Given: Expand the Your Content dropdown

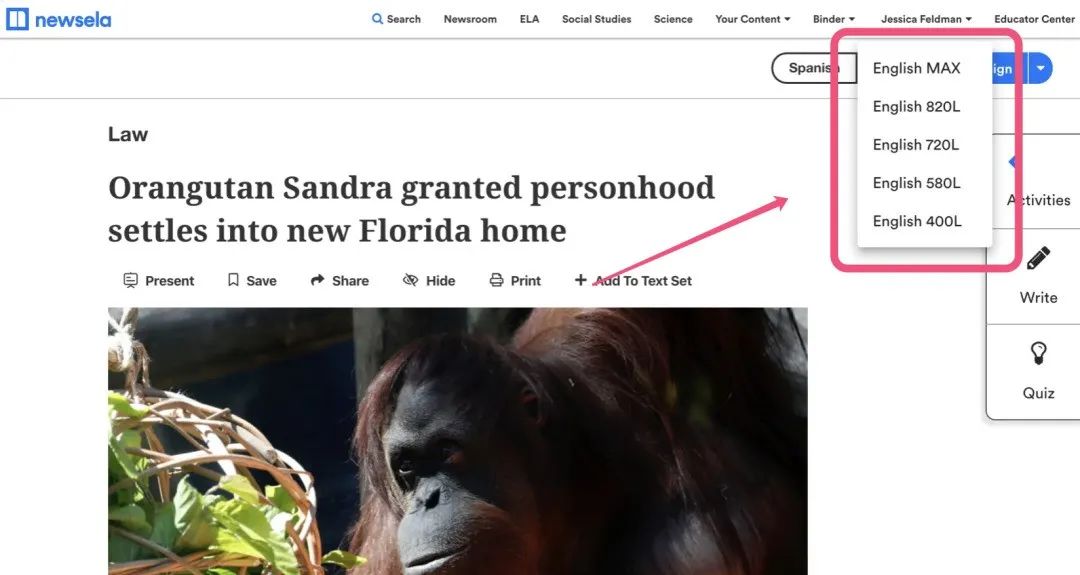Looking at the screenshot, I should (x=752, y=19).
